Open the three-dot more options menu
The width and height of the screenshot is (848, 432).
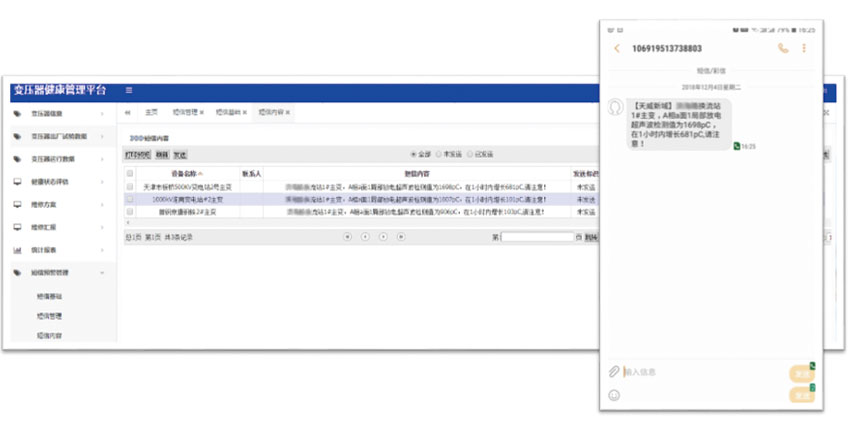click(804, 48)
